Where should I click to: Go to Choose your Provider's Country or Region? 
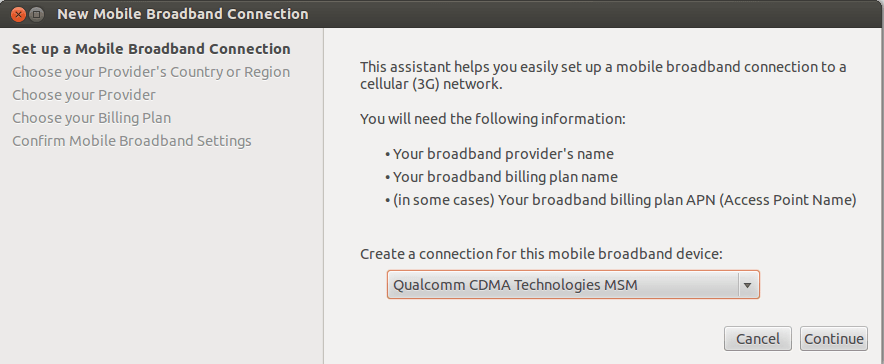click(x=151, y=72)
